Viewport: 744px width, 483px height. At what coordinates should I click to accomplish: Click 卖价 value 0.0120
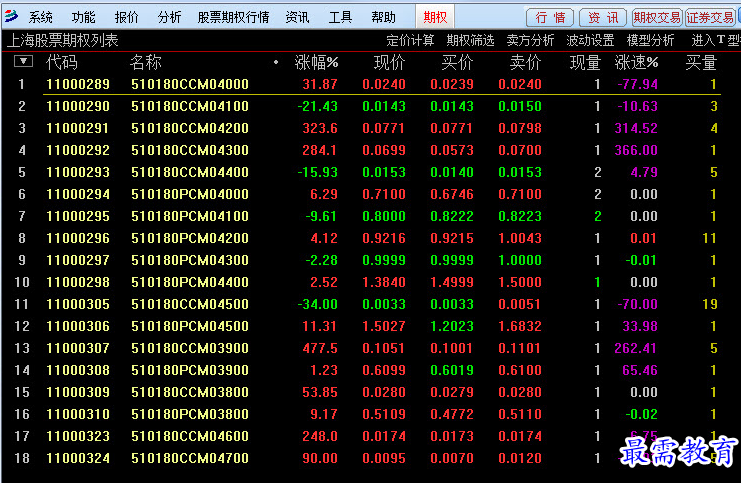520,458
